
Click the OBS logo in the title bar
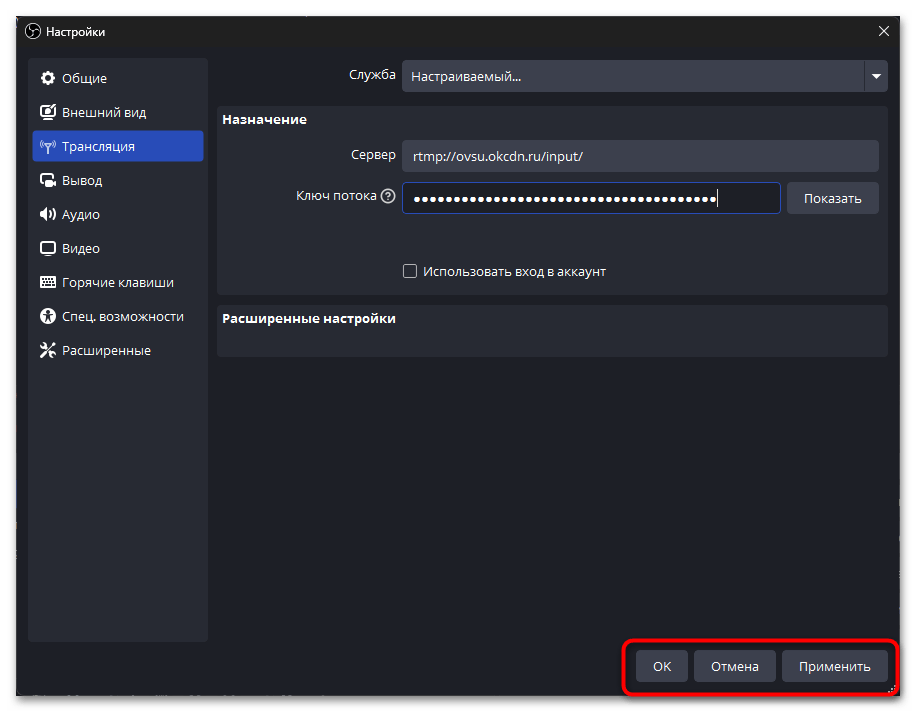pos(33,32)
